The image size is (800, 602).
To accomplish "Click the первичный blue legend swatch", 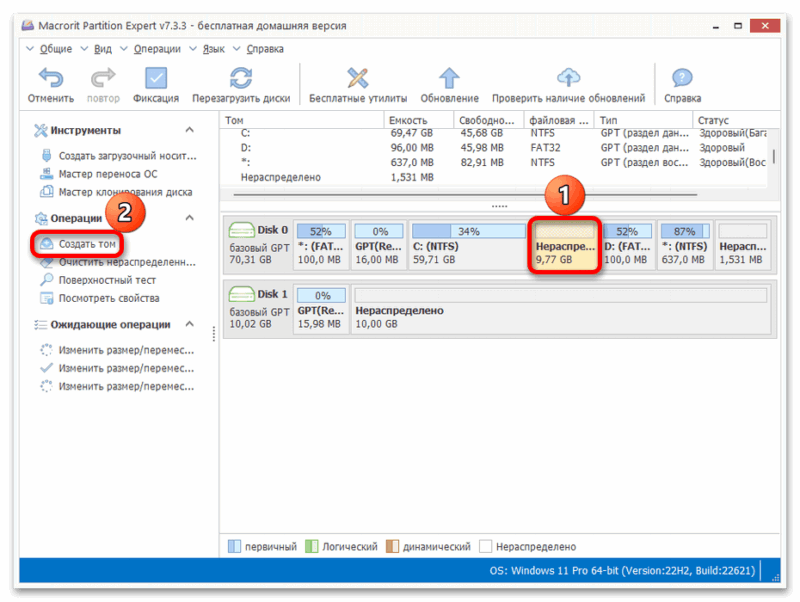I will [x=234, y=546].
